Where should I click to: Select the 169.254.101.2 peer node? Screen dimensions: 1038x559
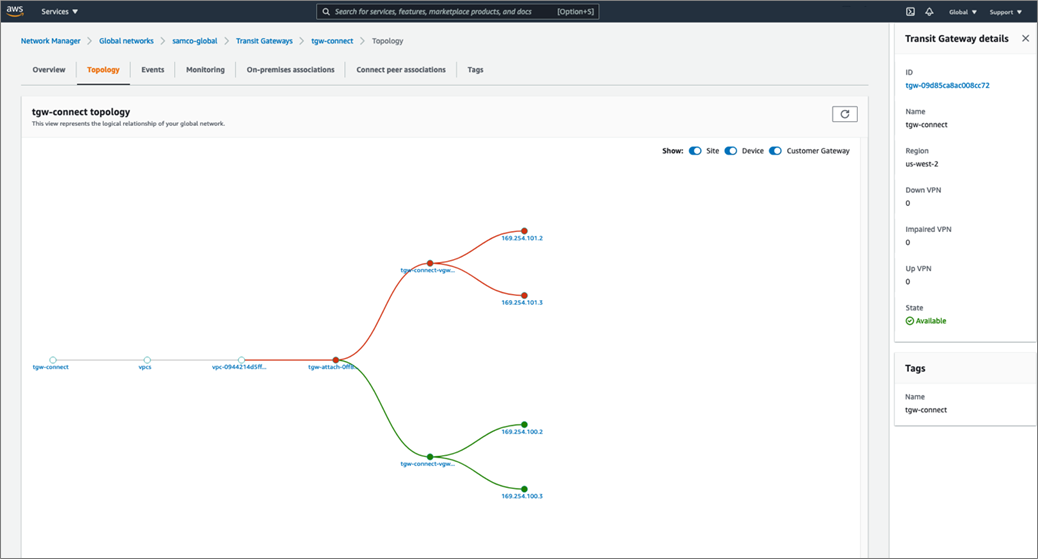click(x=524, y=231)
